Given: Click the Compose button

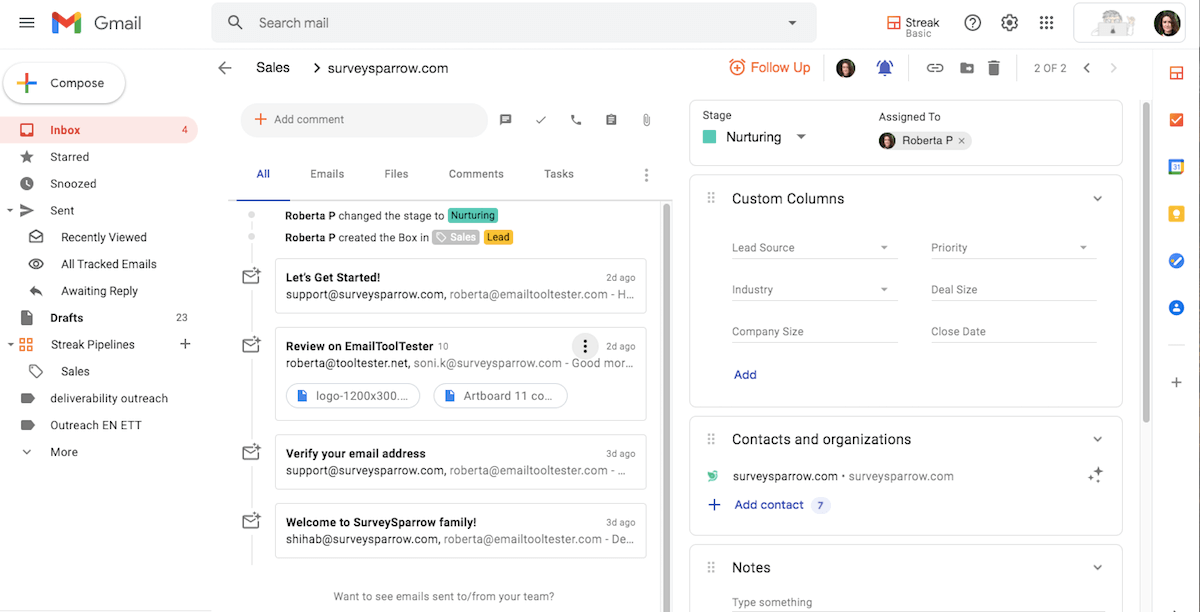Looking at the screenshot, I should pos(64,84).
